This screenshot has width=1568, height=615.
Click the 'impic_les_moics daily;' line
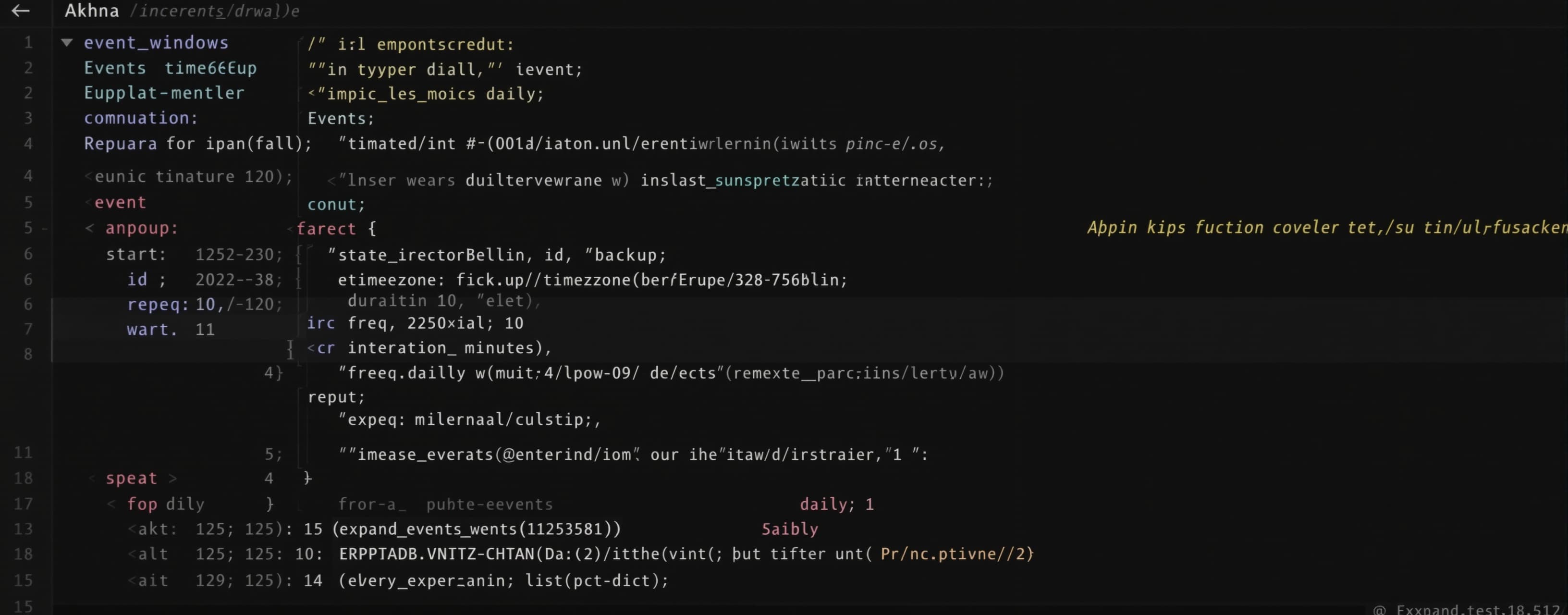coord(426,94)
